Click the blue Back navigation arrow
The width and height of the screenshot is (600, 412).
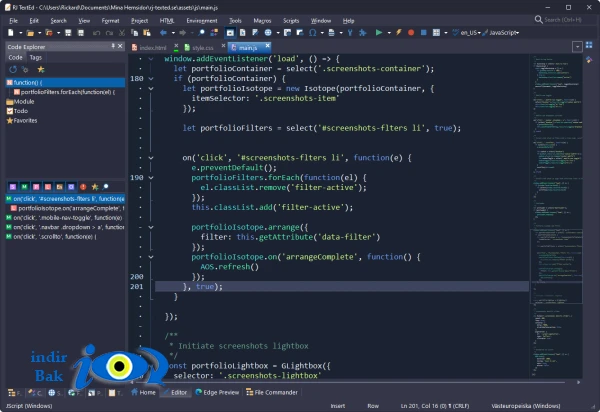tap(163, 33)
